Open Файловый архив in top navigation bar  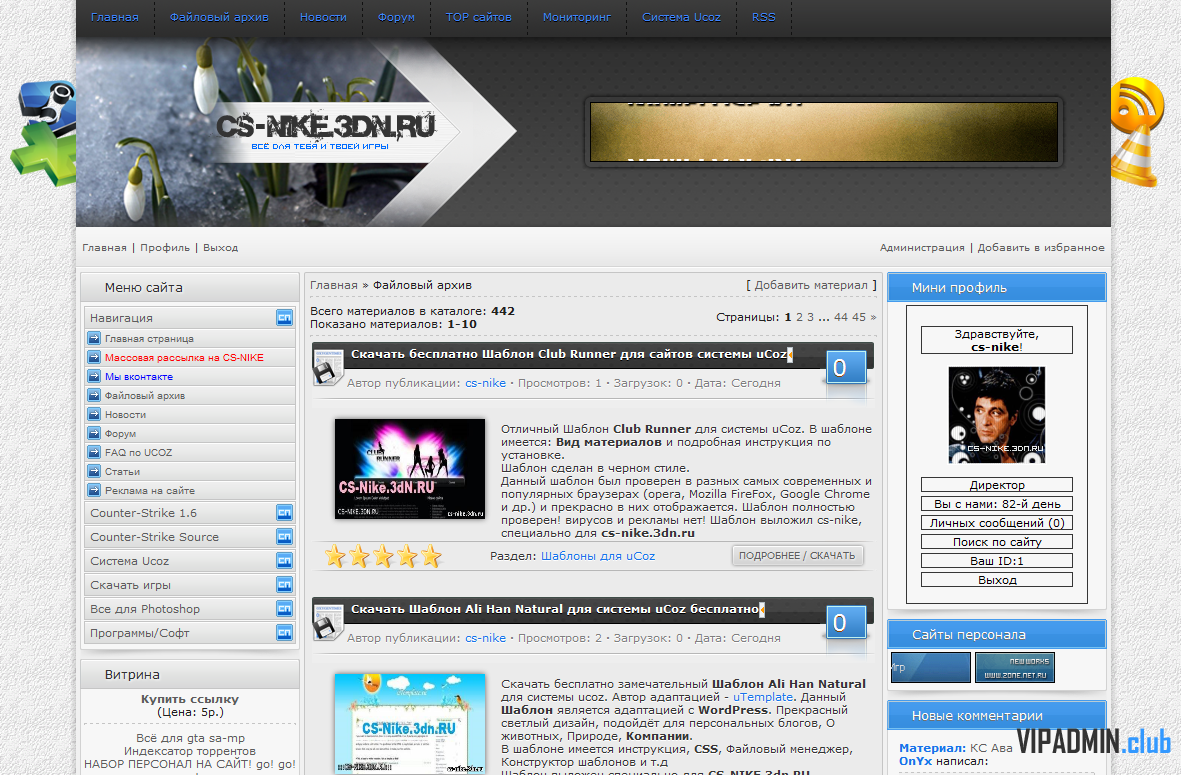219,17
